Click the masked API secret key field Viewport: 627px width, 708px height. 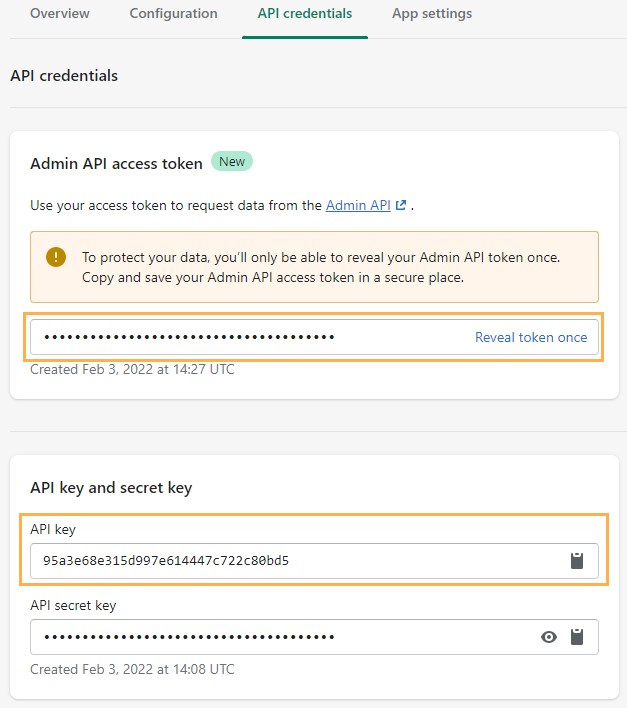point(280,637)
